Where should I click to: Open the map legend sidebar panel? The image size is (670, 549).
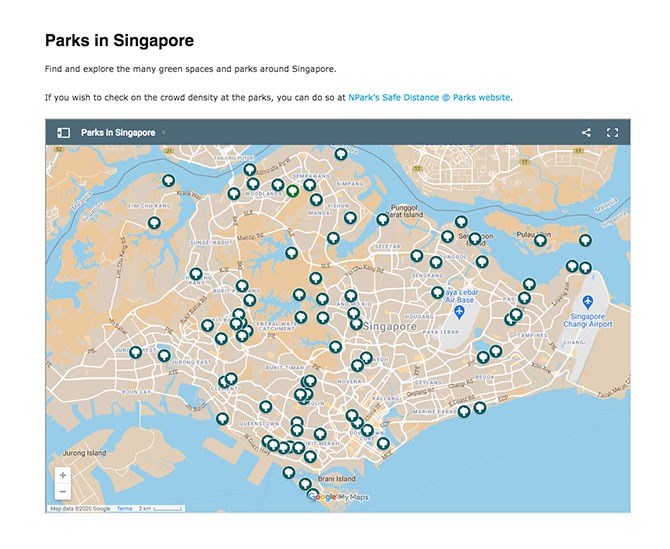pyautogui.click(x=63, y=132)
